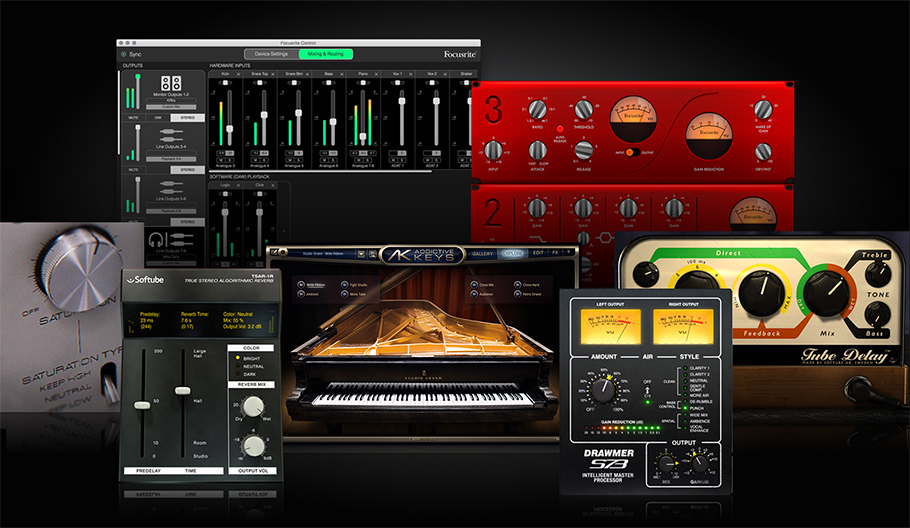Viewport: 910px width, 528px height.
Task: Click the Attack knob on red compressor
Action: point(537,151)
